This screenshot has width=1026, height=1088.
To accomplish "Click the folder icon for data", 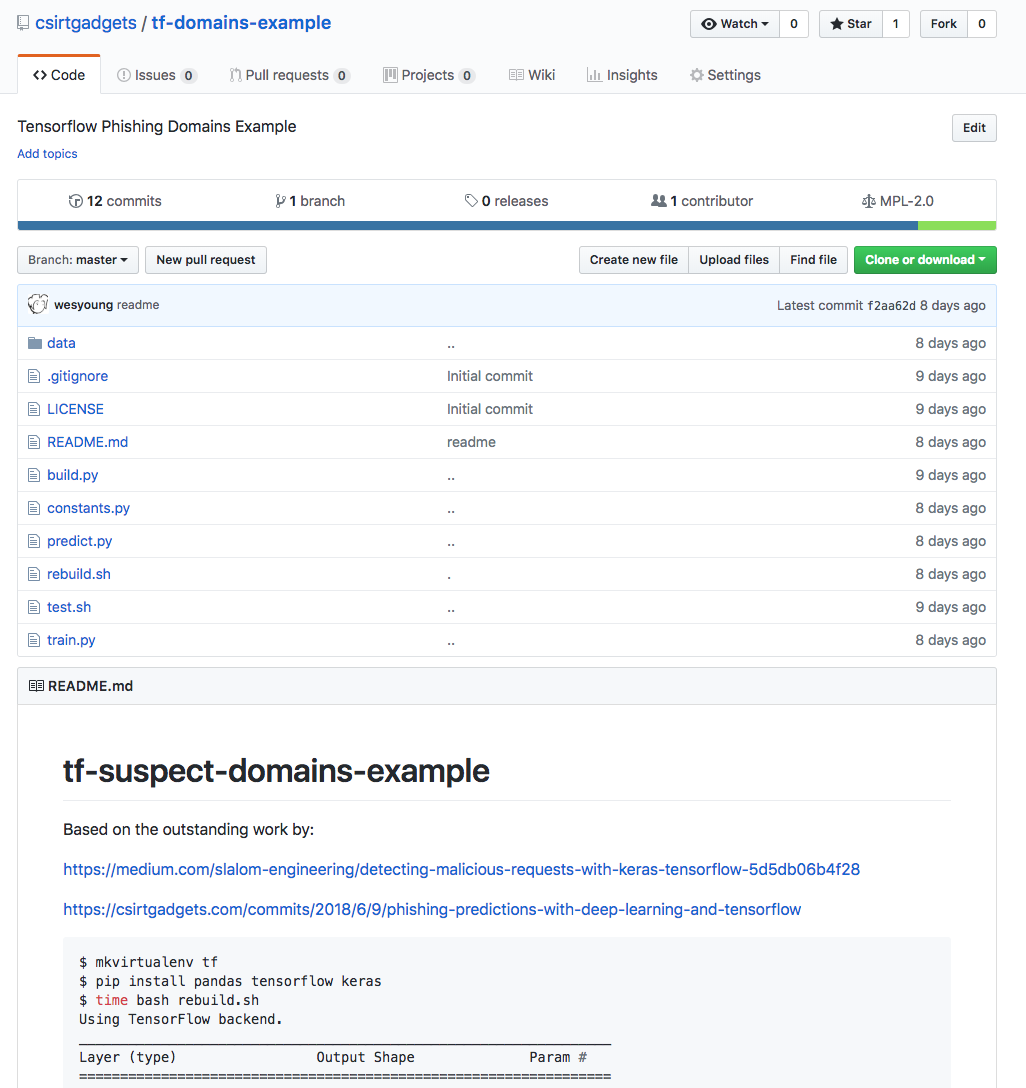I will (35, 343).
